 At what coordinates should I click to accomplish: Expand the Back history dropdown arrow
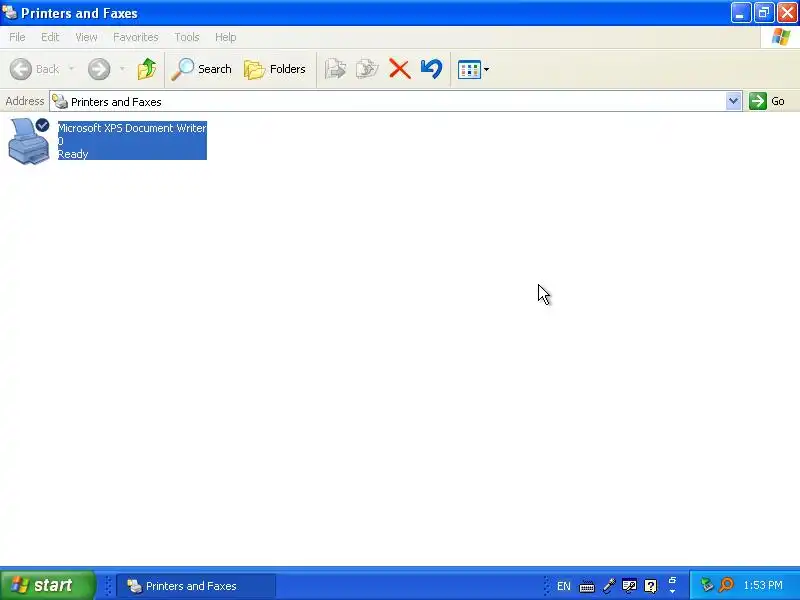click(x=71, y=69)
